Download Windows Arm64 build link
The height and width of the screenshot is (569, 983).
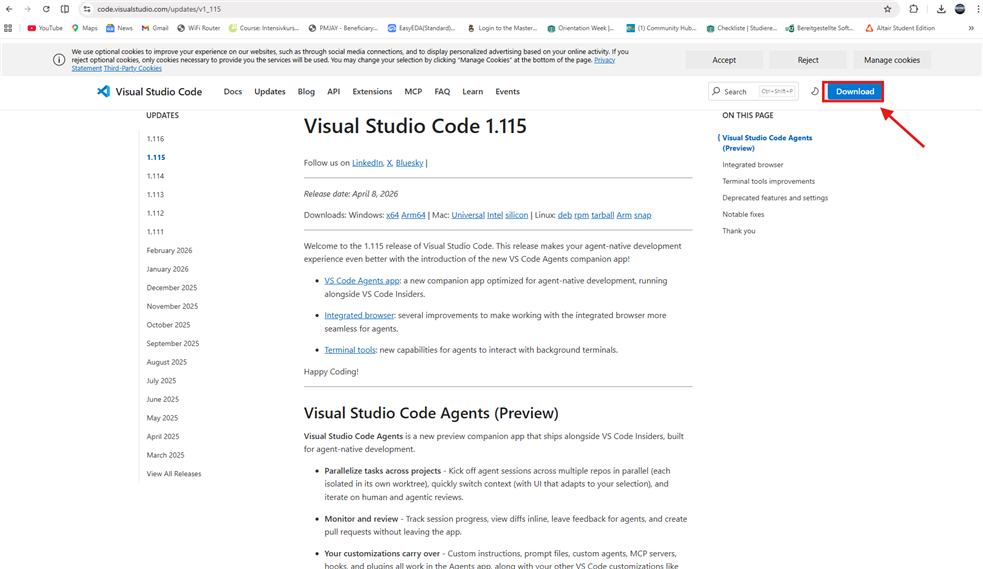pos(413,215)
